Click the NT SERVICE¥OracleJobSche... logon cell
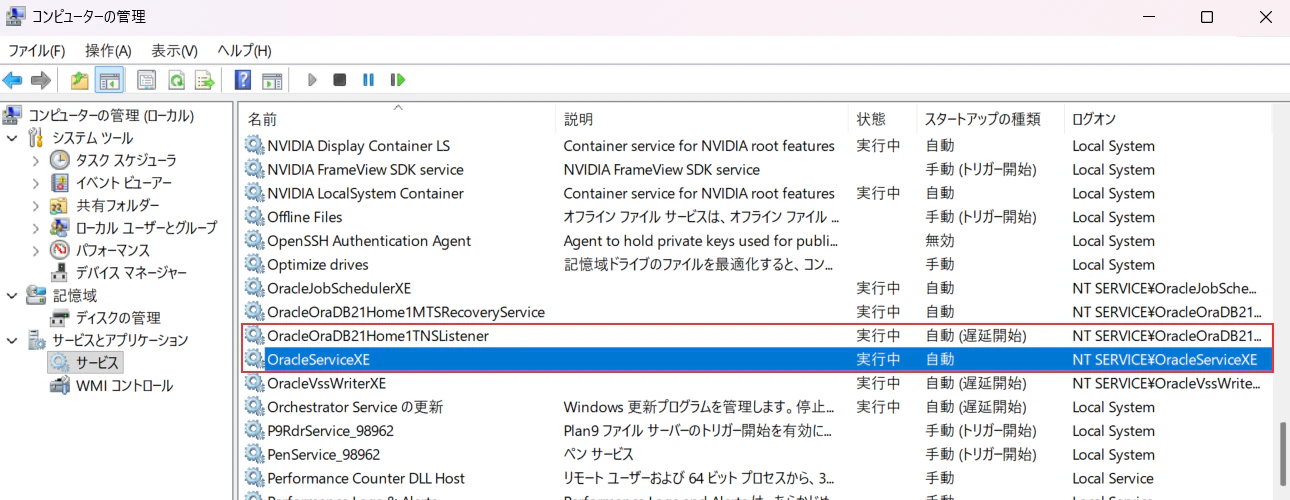Image resolution: width=1290 pixels, height=500 pixels. point(1166,288)
